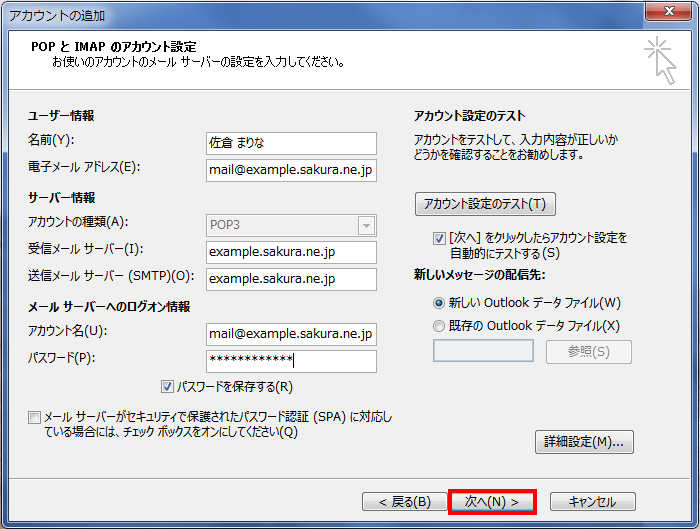Viewport: 700px width, 529px height.
Task: Click the 参照(S) browse button
Action: 589,351
